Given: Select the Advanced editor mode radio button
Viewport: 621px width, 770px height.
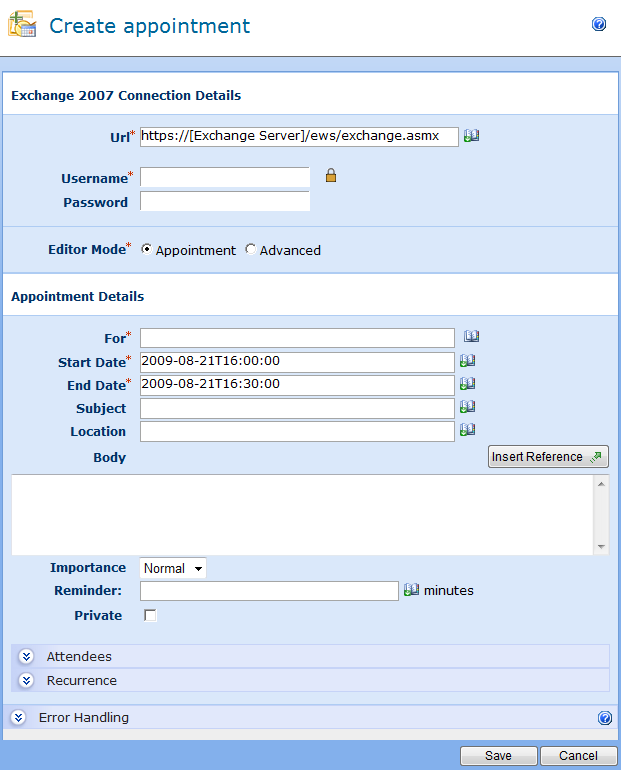Looking at the screenshot, I should pyautogui.click(x=251, y=250).
